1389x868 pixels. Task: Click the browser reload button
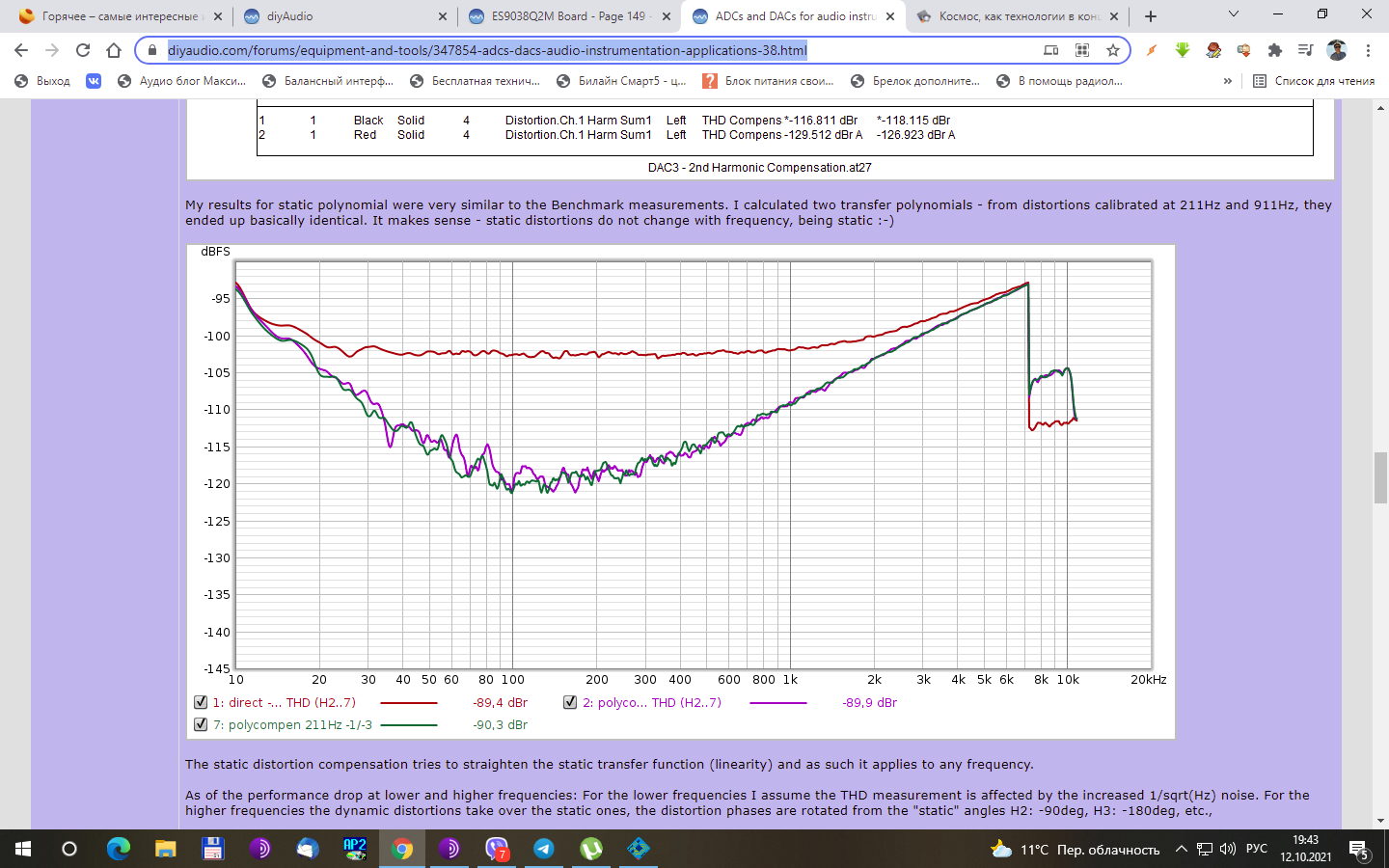point(83,50)
